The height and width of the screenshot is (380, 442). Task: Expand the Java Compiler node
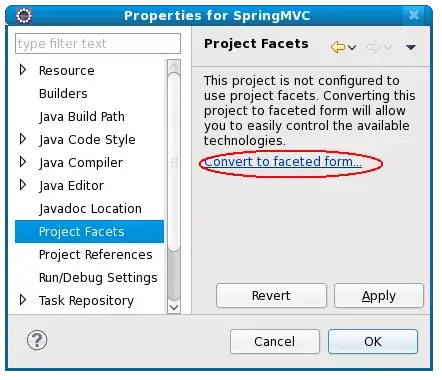pos(23,162)
